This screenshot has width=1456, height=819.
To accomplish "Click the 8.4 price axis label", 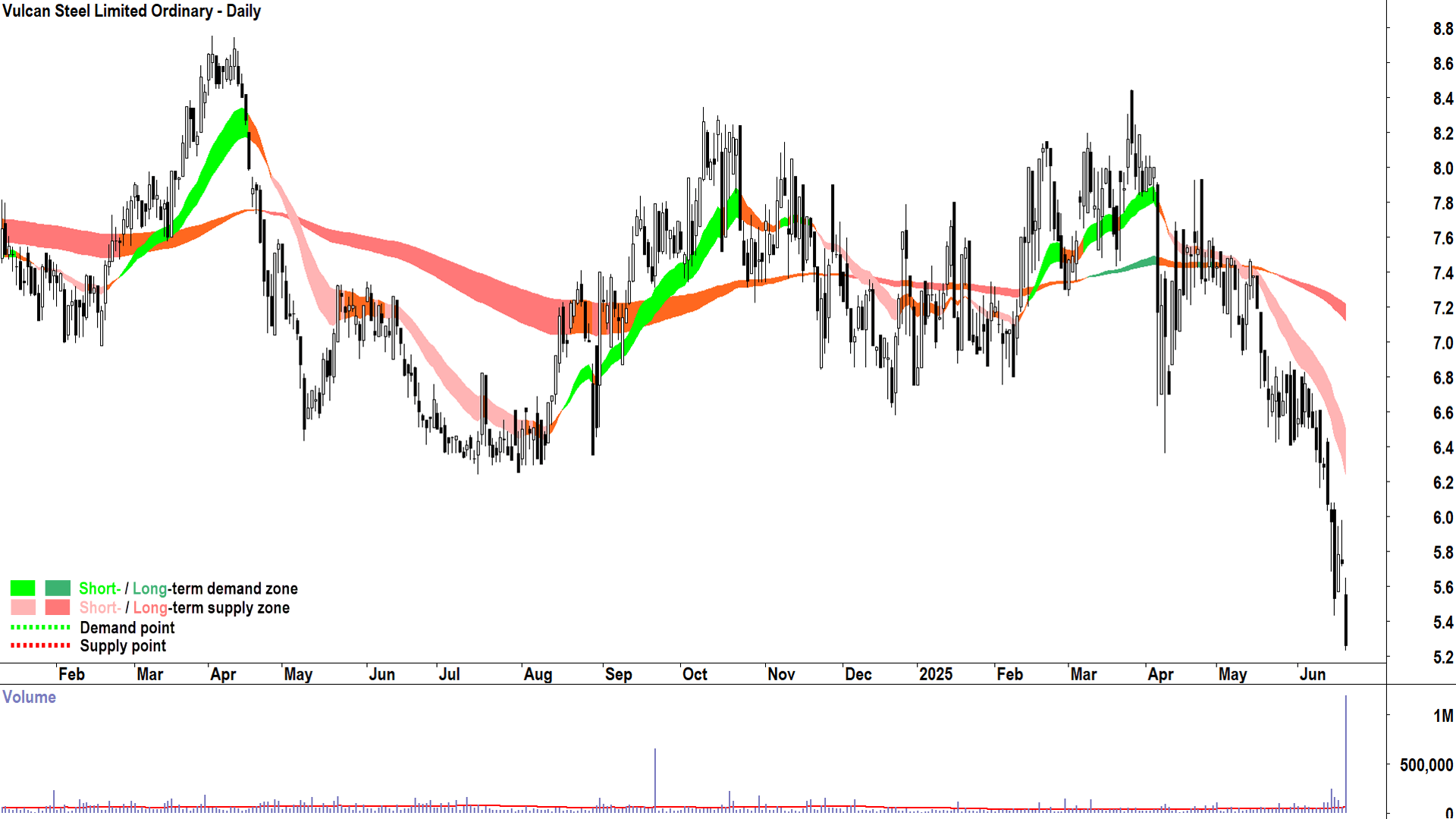I will [x=1442, y=99].
